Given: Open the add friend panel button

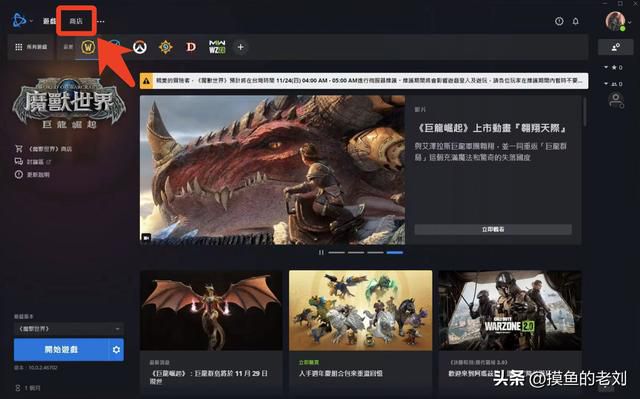Looking at the screenshot, I should [616, 47].
